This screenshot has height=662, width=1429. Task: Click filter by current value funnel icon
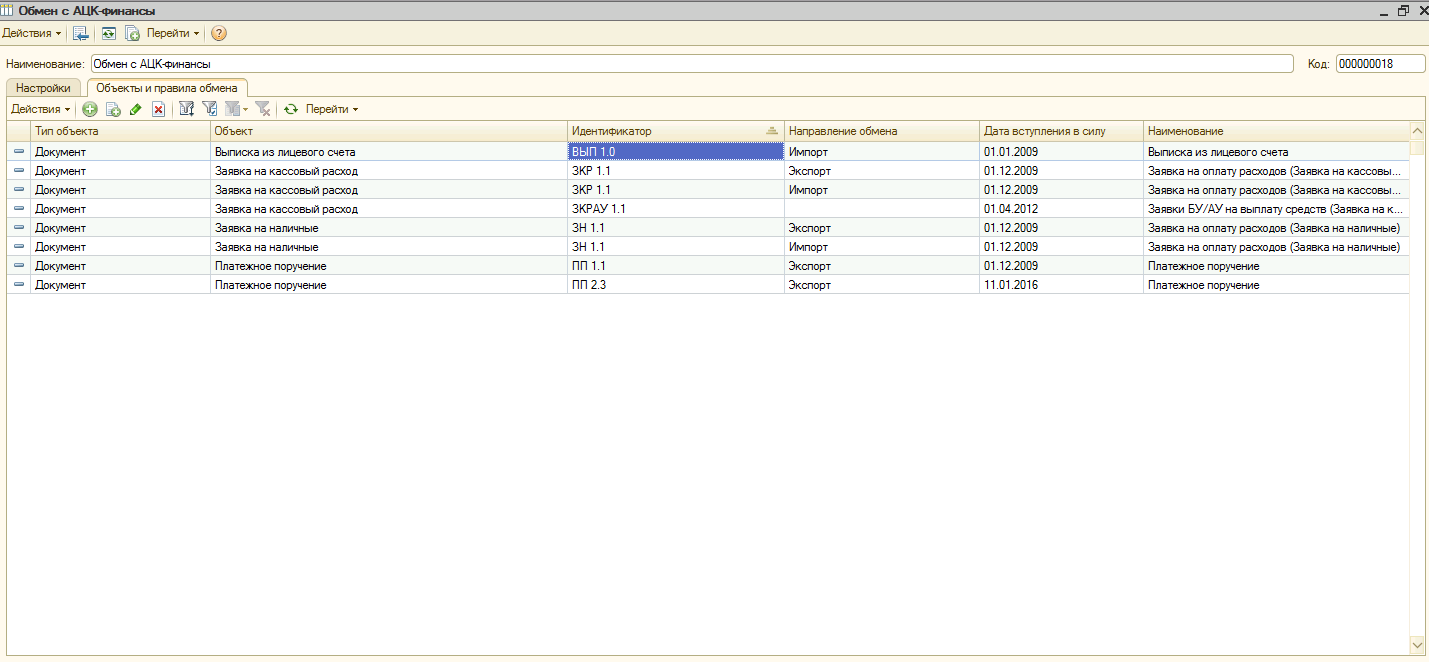coord(210,109)
